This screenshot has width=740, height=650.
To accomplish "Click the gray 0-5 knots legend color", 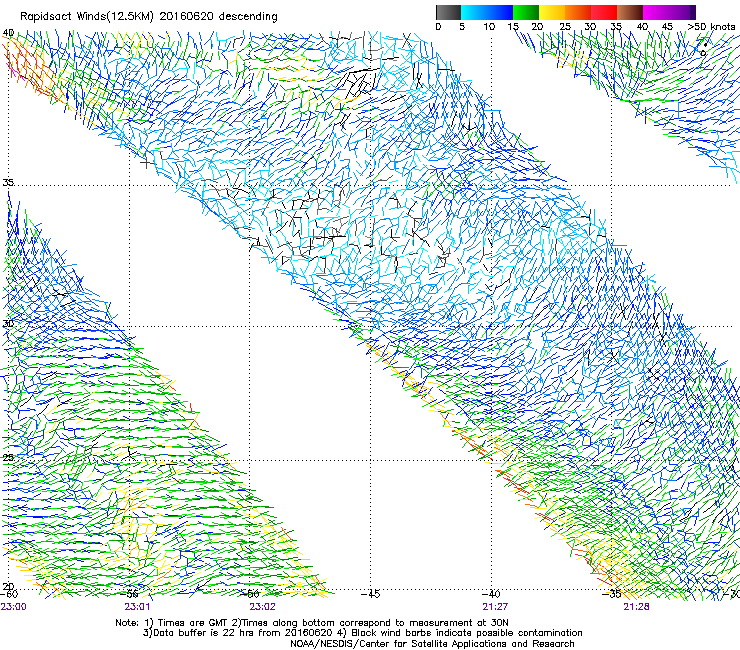I will tap(448, 12).
